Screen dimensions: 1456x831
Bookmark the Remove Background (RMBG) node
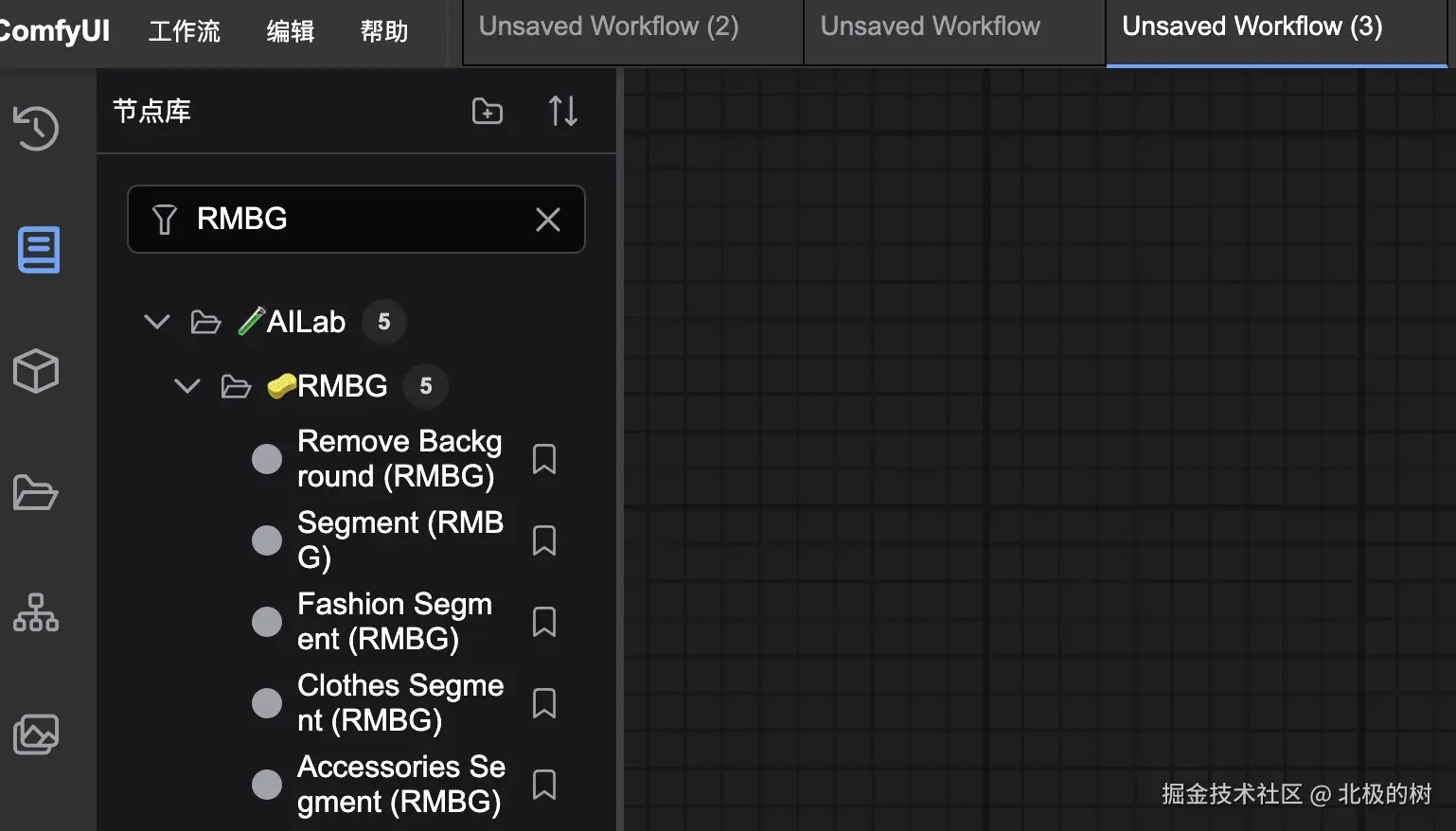point(544,459)
